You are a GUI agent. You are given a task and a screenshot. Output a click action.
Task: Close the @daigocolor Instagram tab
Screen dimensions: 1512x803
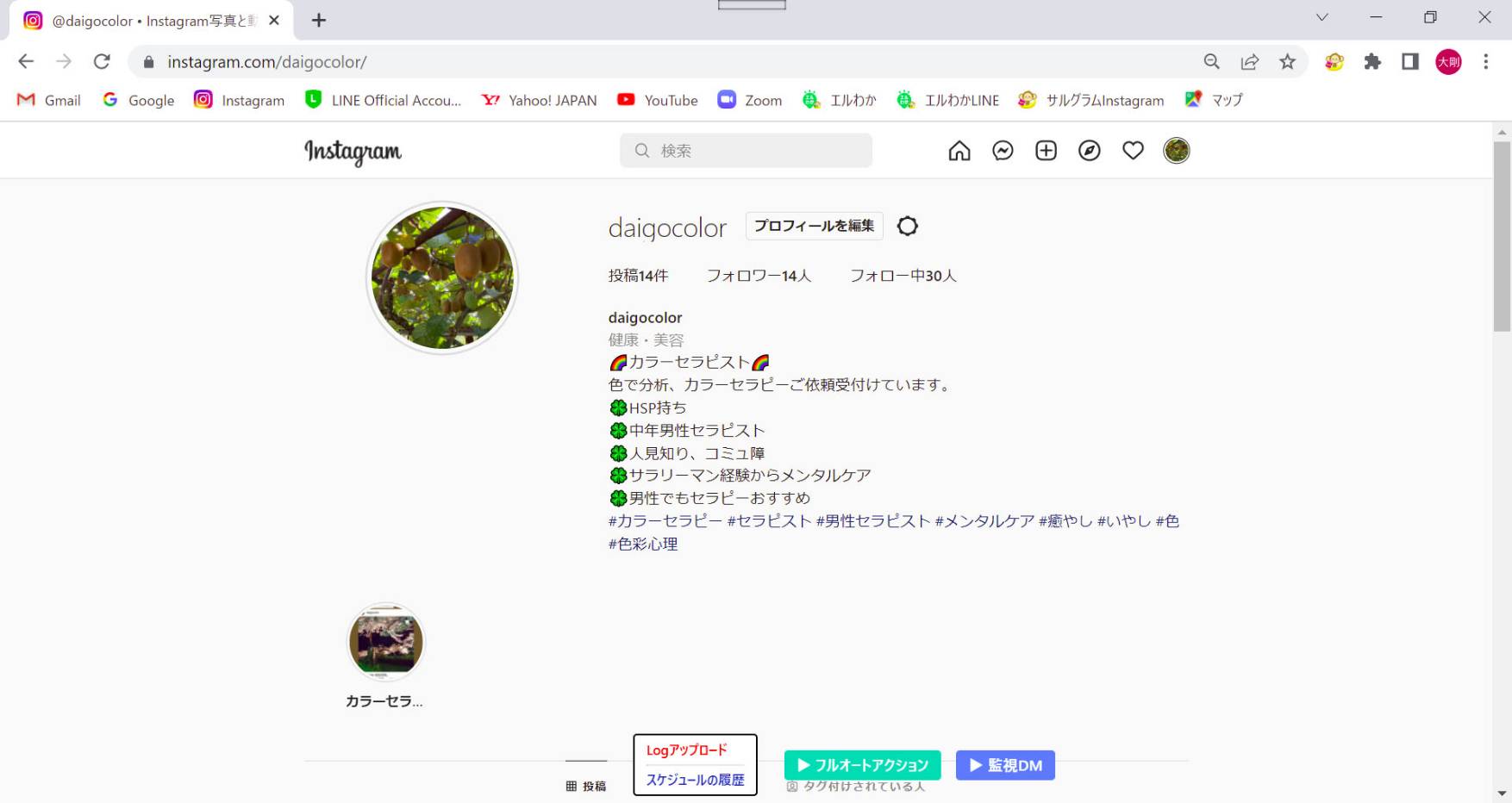click(x=274, y=20)
